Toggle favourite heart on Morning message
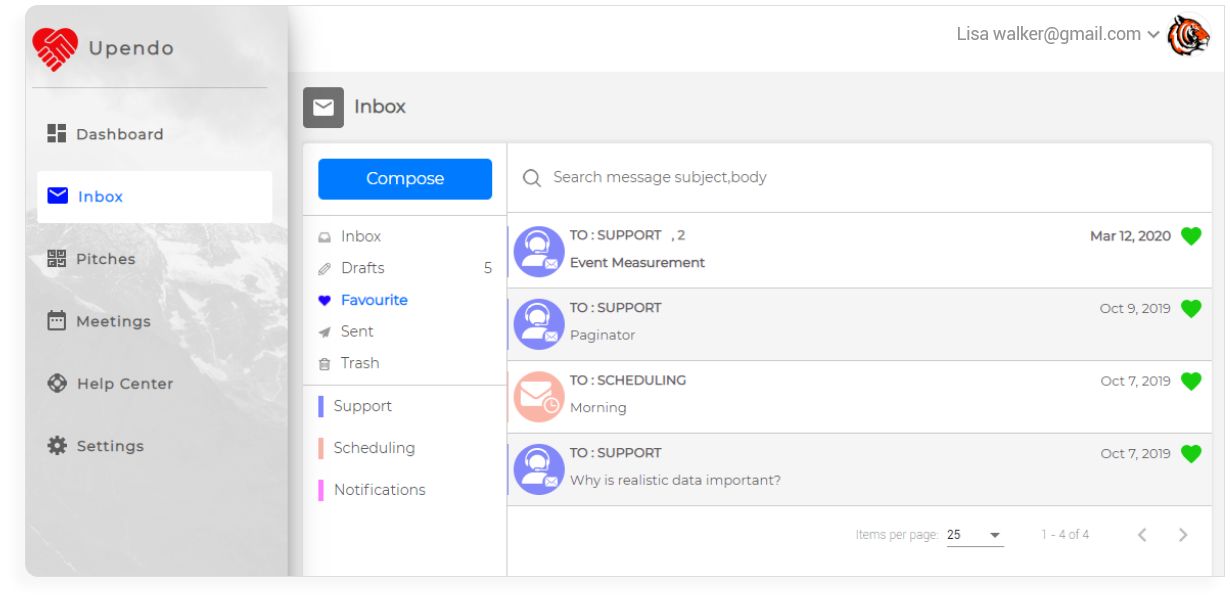1230x602 pixels. (1190, 381)
